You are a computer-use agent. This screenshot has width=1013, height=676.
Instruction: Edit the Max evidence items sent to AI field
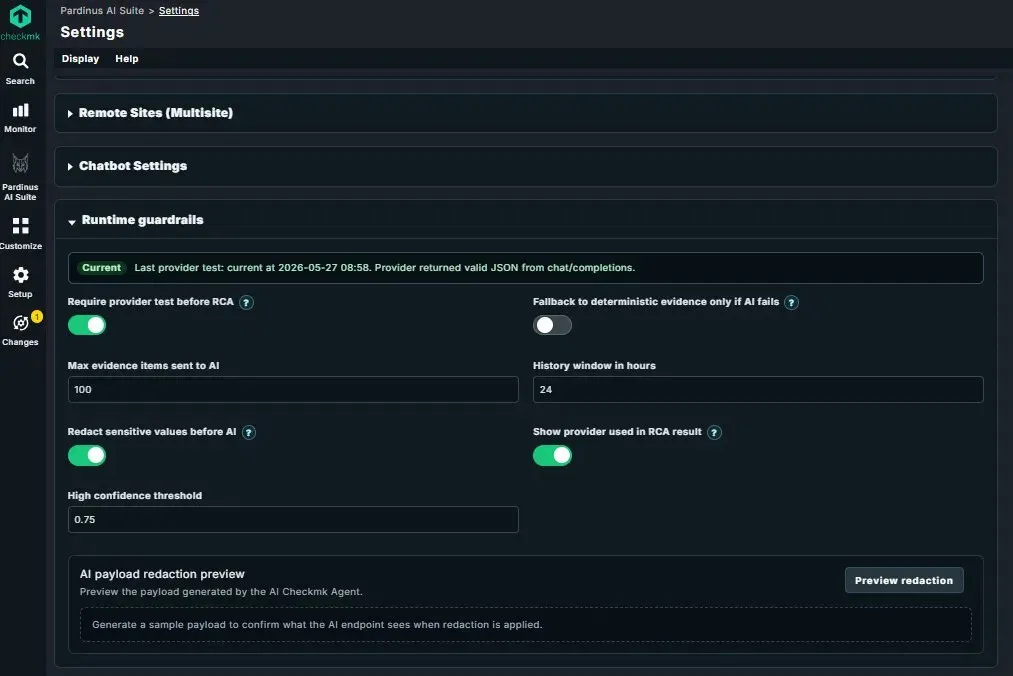point(293,390)
